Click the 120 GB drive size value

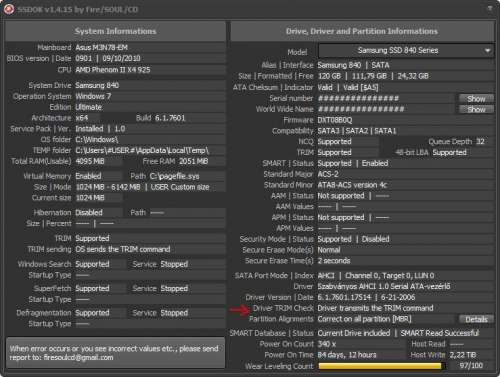click(x=329, y=76)
